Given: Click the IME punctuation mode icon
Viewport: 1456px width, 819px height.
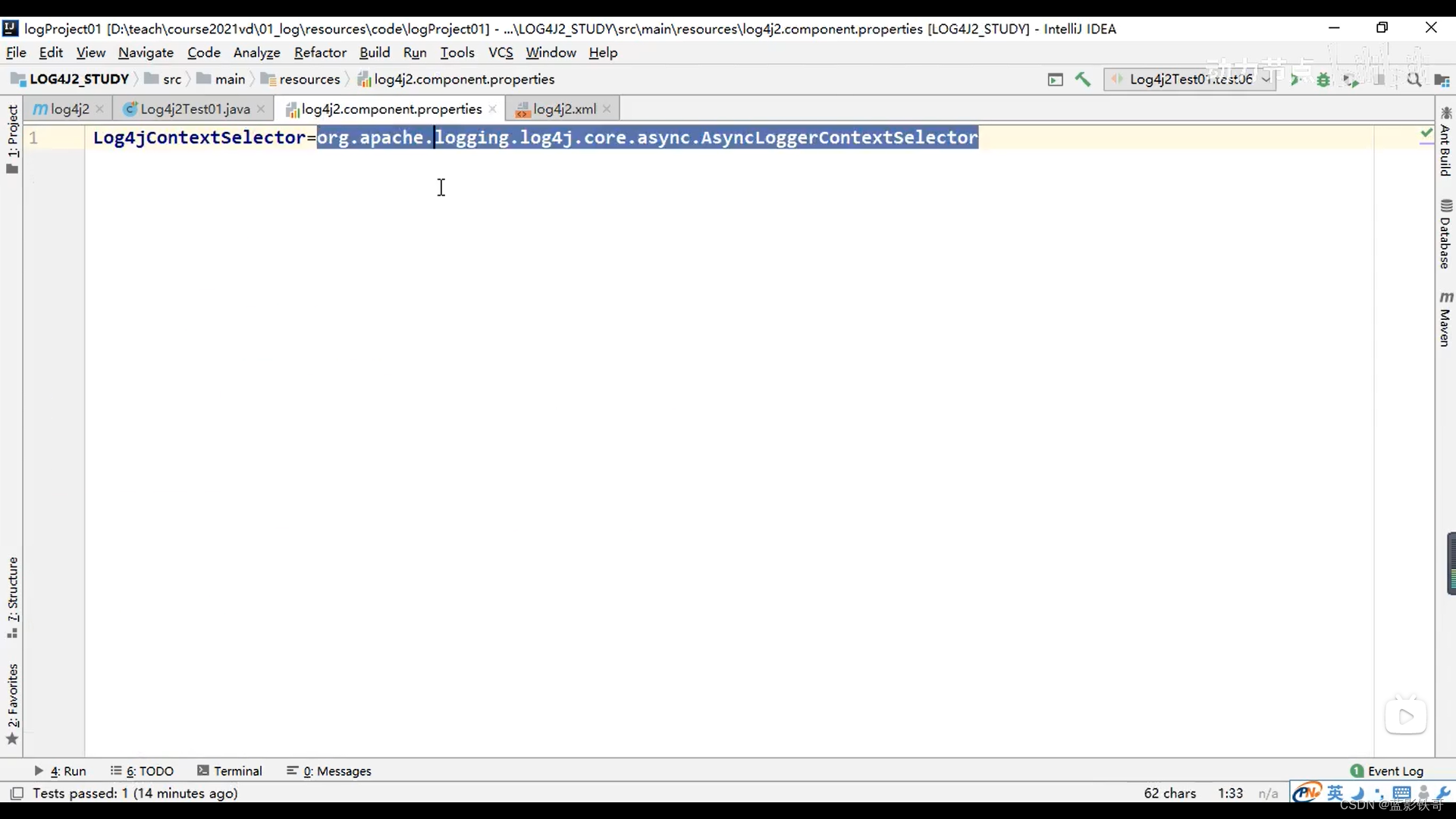Looking at the screenshot, I should (x=1379, y=793).
